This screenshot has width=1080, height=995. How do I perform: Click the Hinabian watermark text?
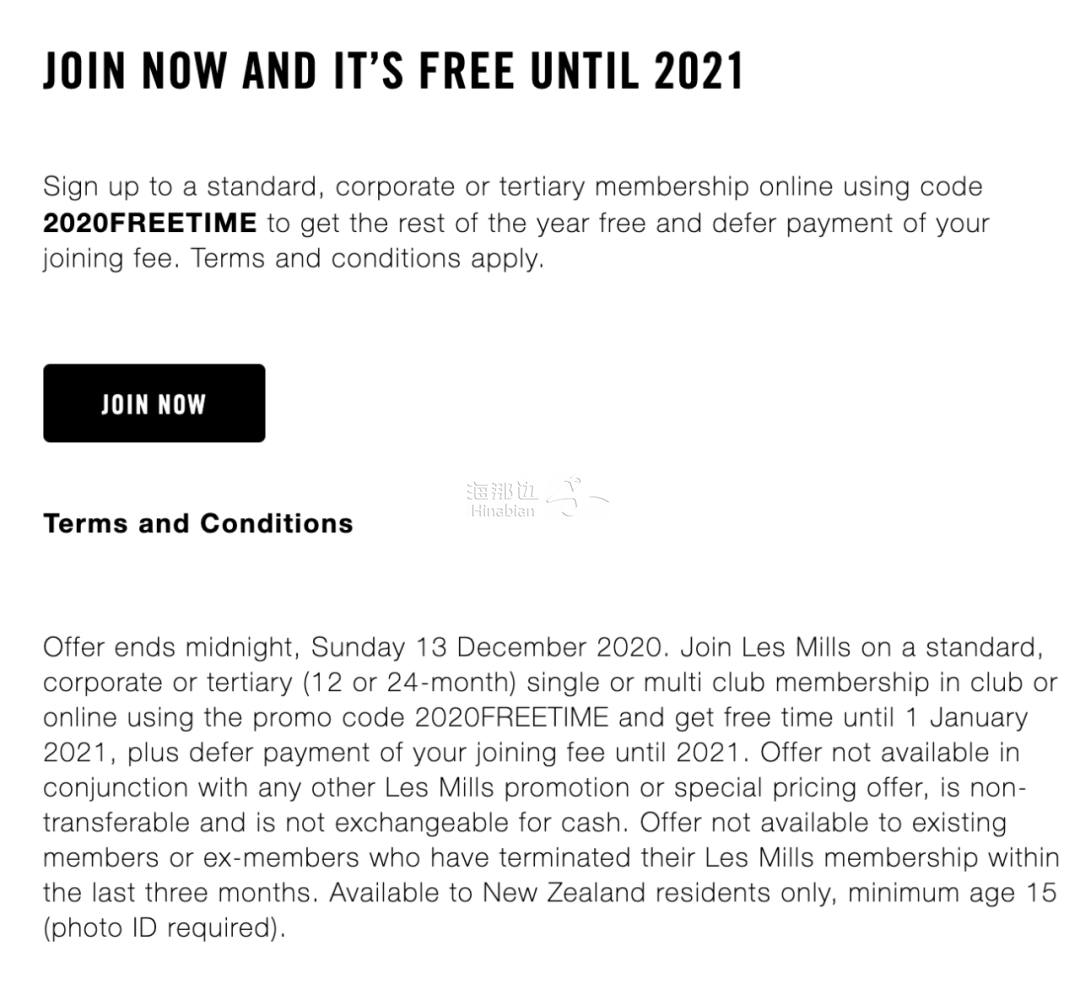(503, 511)
